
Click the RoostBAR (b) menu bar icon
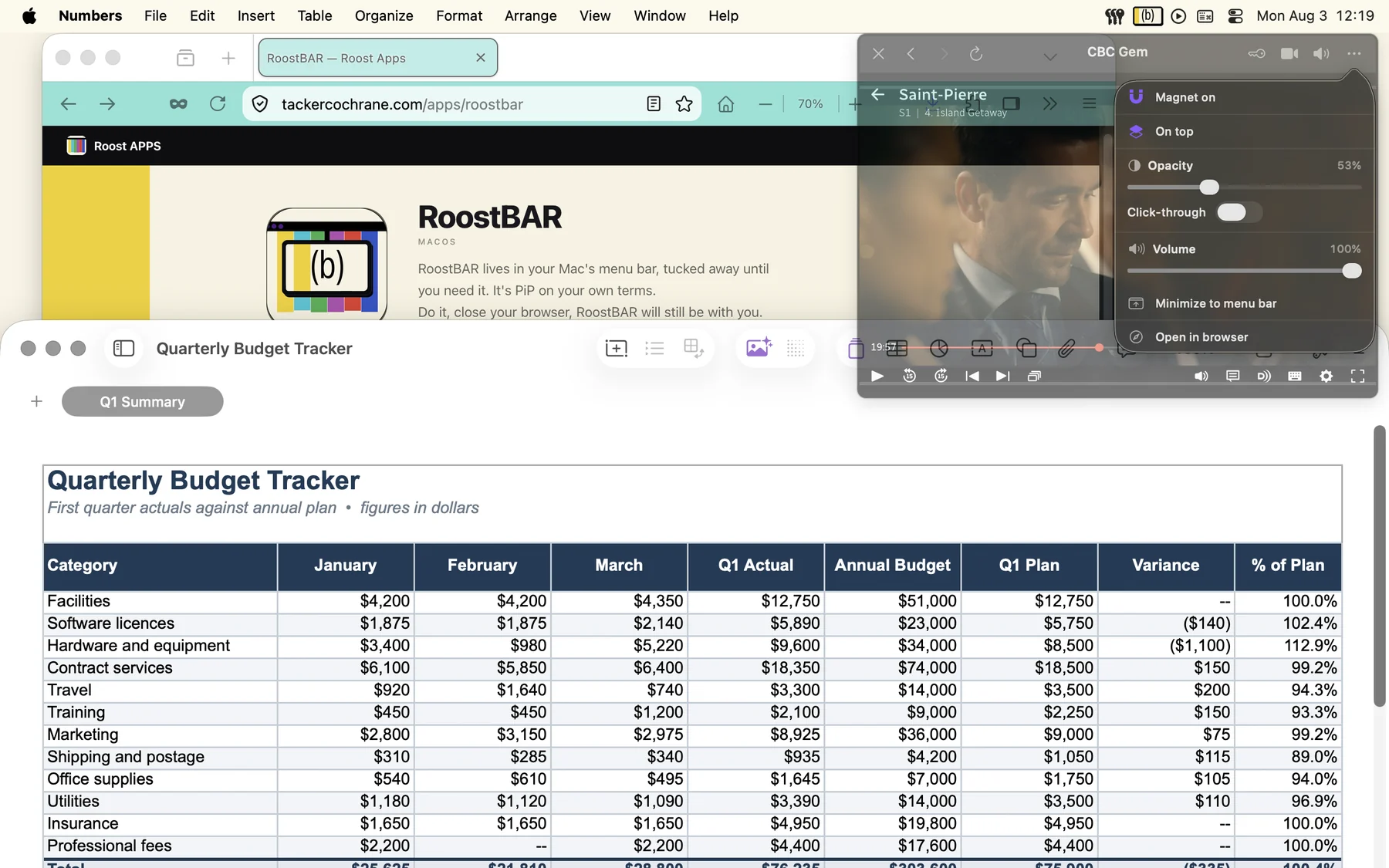click(x=1147, y=15)
